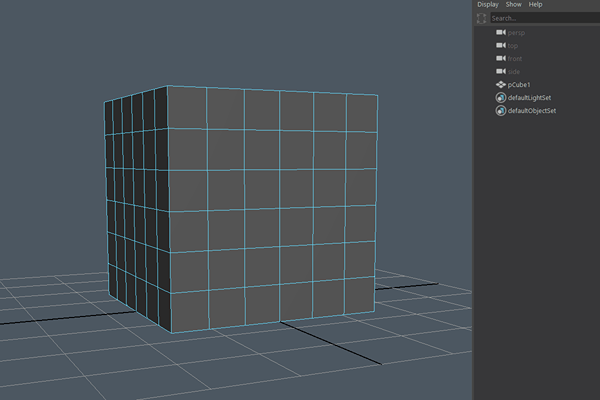Click the filter icon beside the search field
The height and width of the screenshot is (400, 600).
483,18
